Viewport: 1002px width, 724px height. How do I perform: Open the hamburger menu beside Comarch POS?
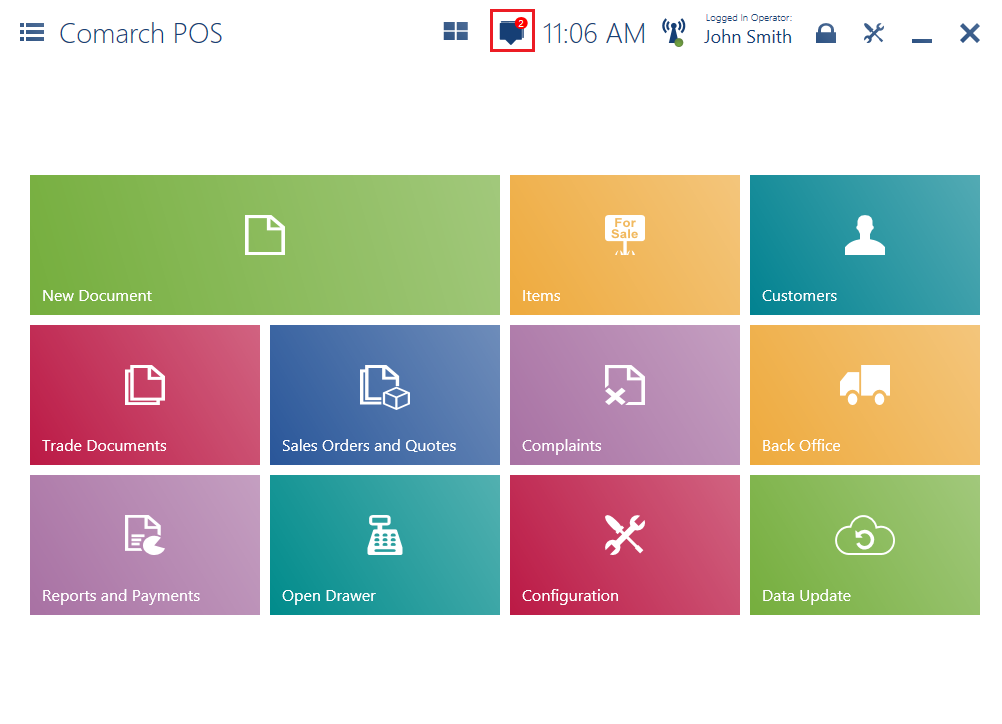tap(31, 31)
